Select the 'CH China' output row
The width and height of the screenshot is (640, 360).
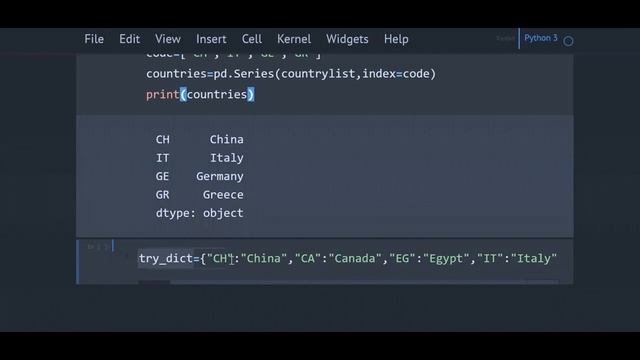point(200,140)
